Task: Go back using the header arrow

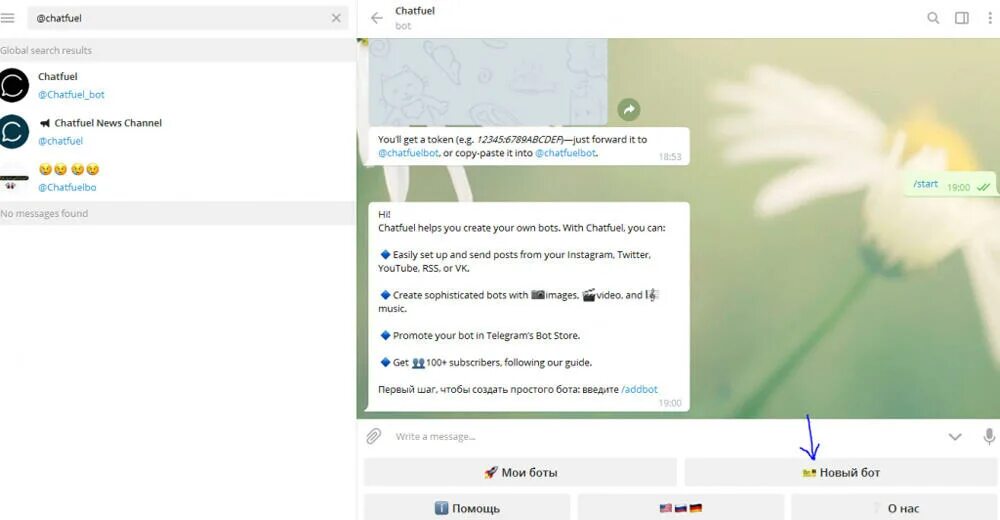Action: point(376,18)
